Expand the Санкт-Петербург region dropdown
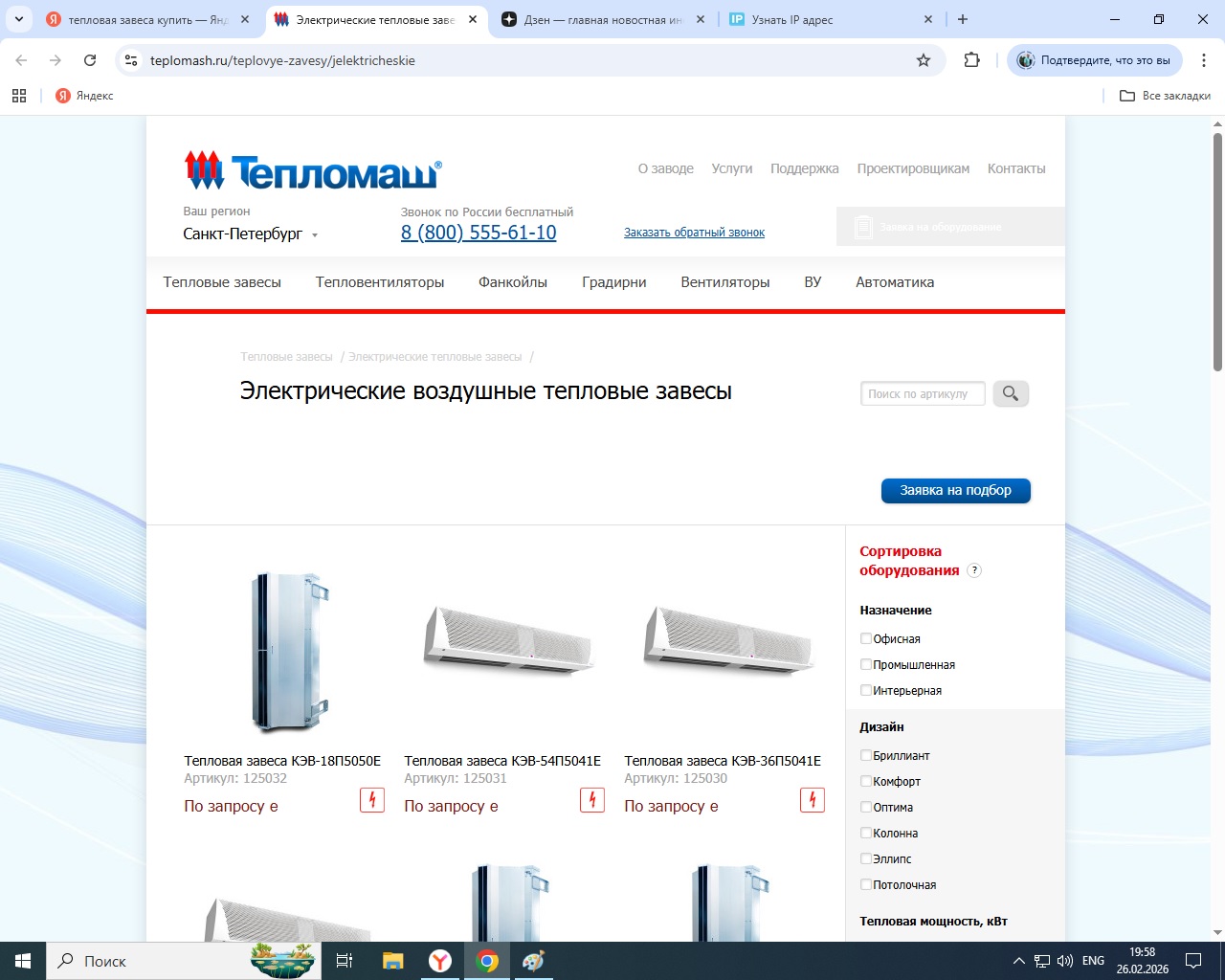 point(251,234)
